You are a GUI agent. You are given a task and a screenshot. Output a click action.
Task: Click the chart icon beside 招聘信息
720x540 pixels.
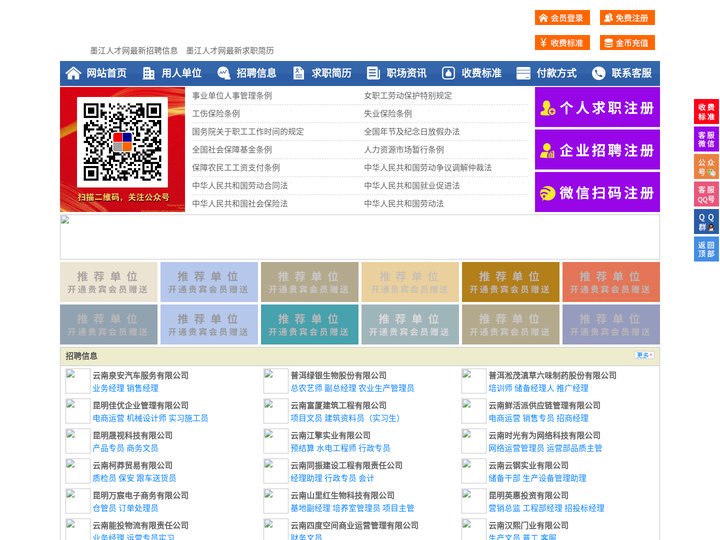[x=224, y=73]
